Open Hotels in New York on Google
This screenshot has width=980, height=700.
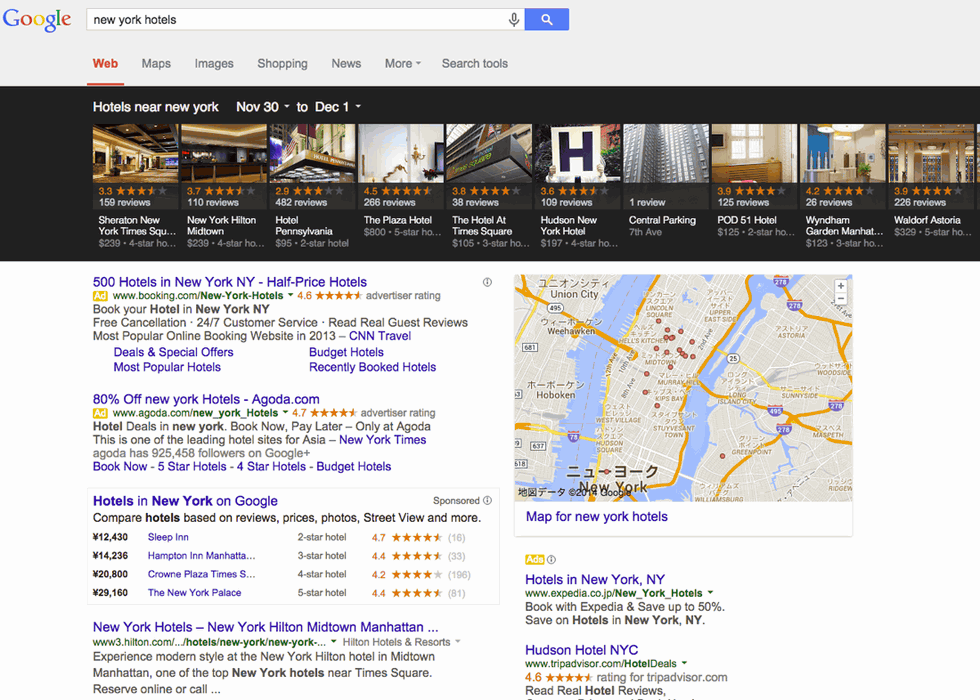[186, 501]
